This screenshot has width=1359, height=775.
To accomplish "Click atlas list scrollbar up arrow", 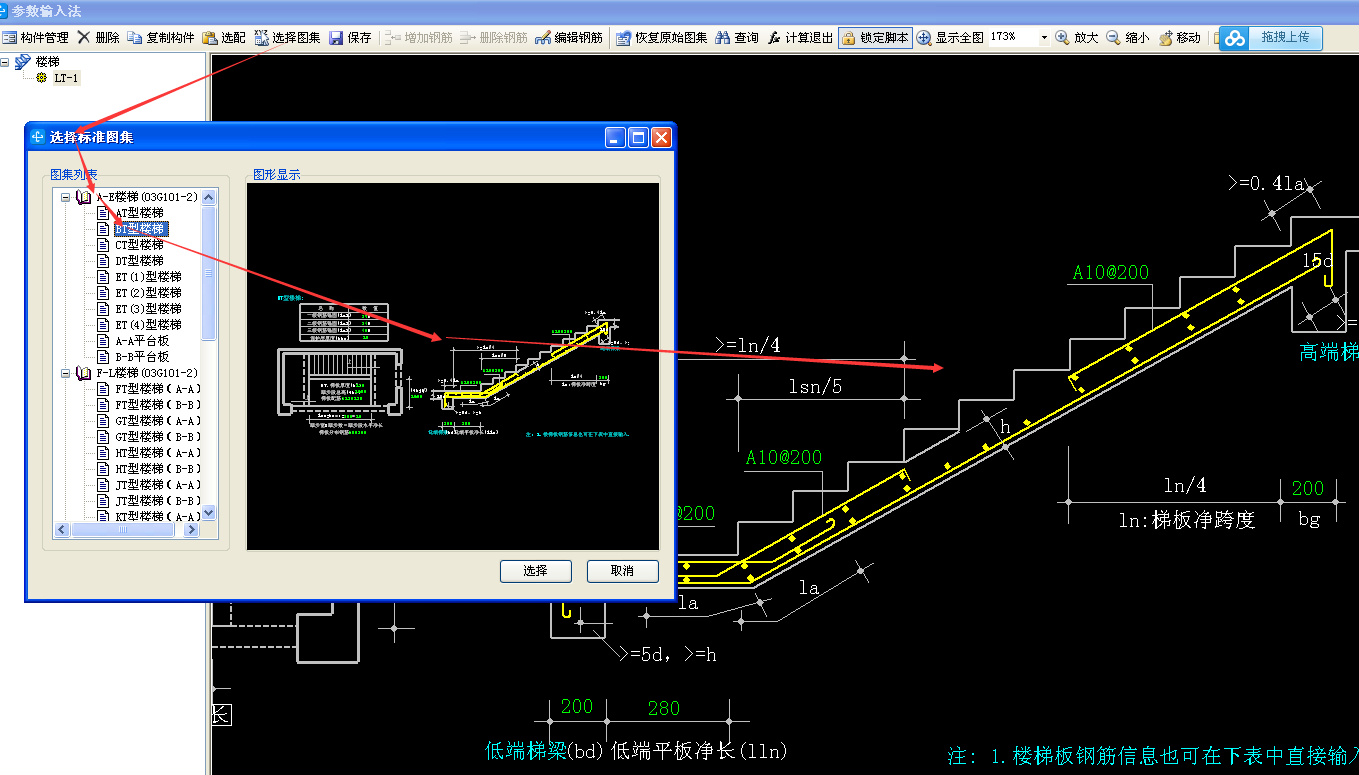I will (x=209, y=197).
